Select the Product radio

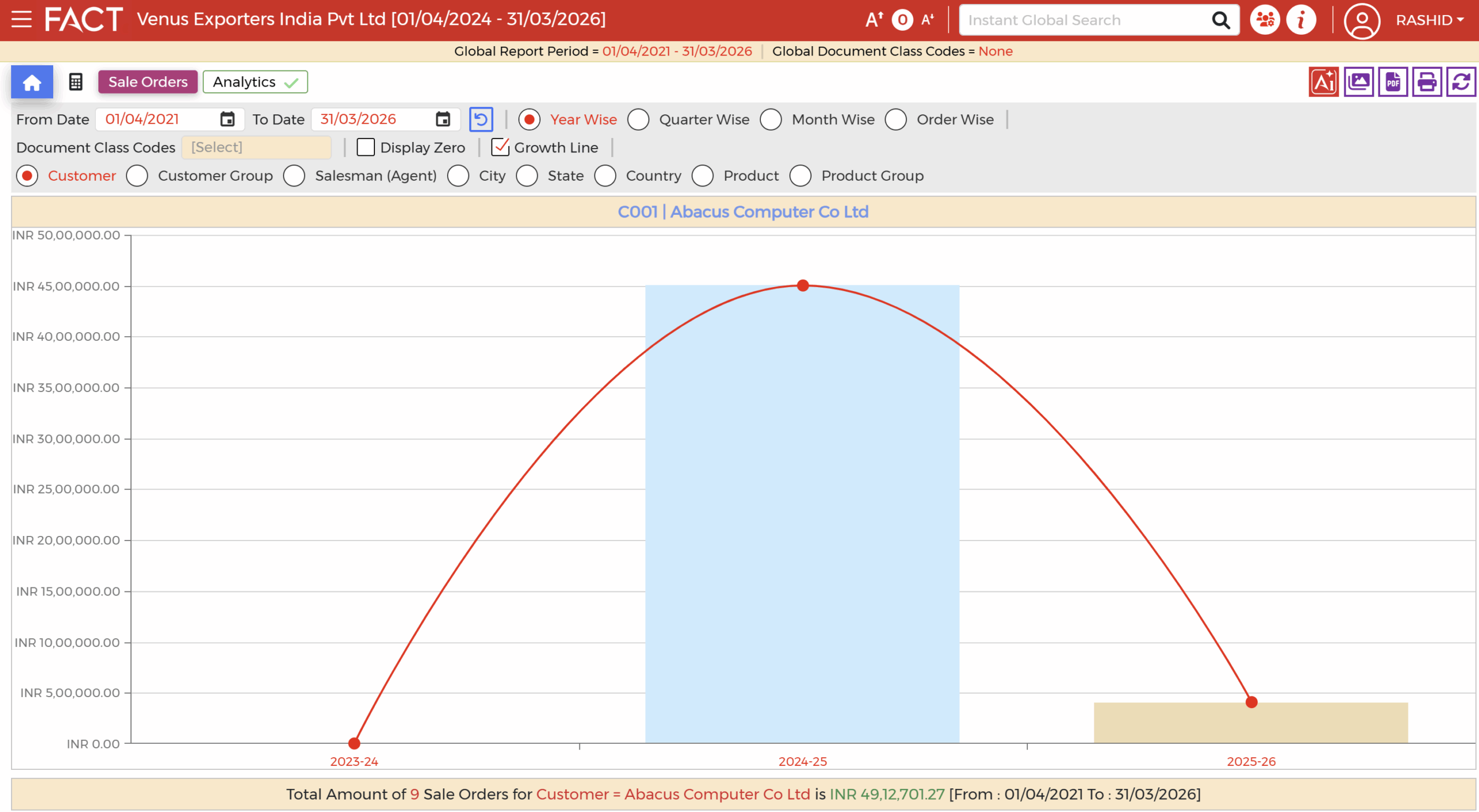pyautogui.click(x=703, y=176)
